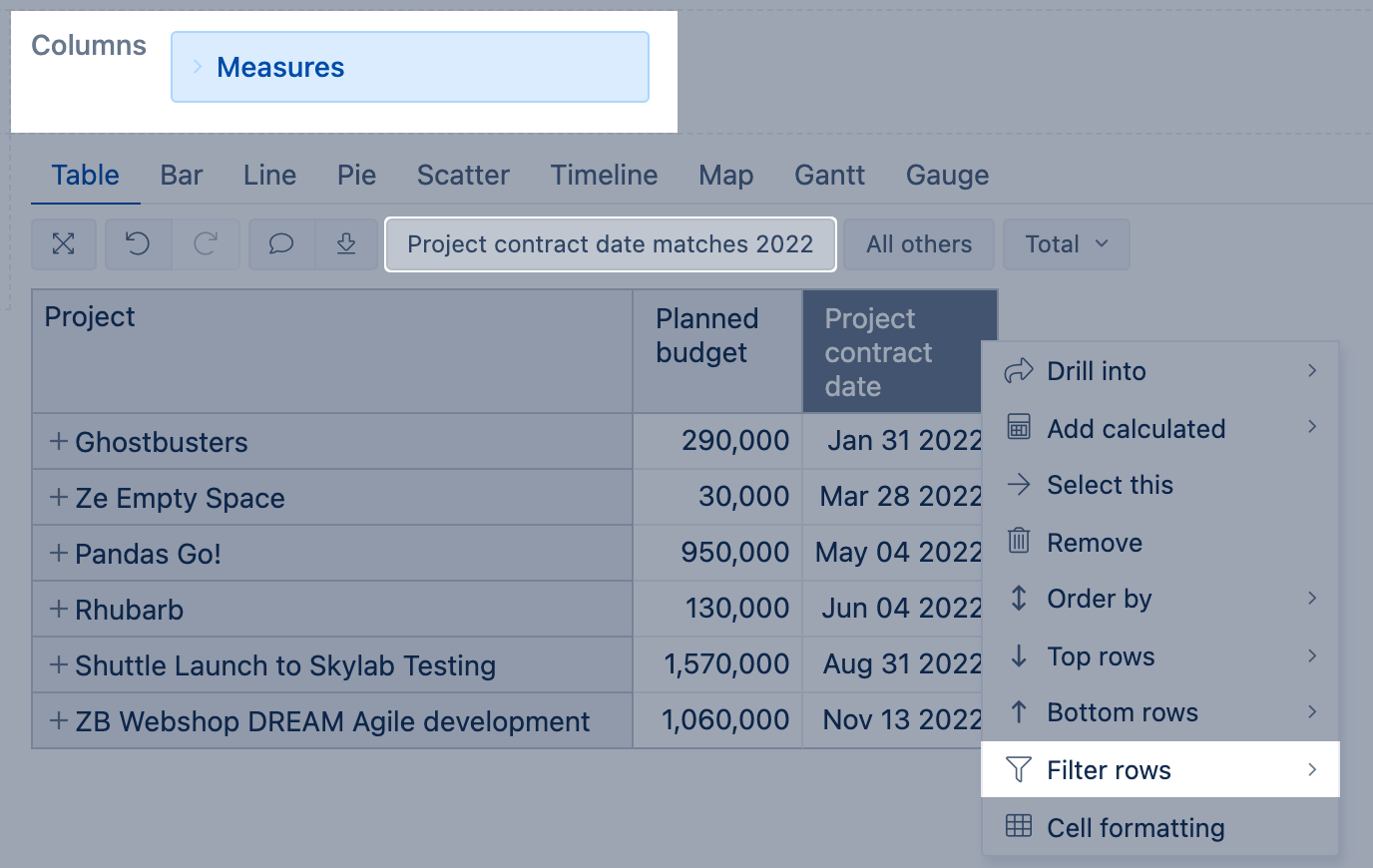This screenshot has height=868, width=1373.
Task: Open the comment bubble icon
Action: click(x=281, y=244)
